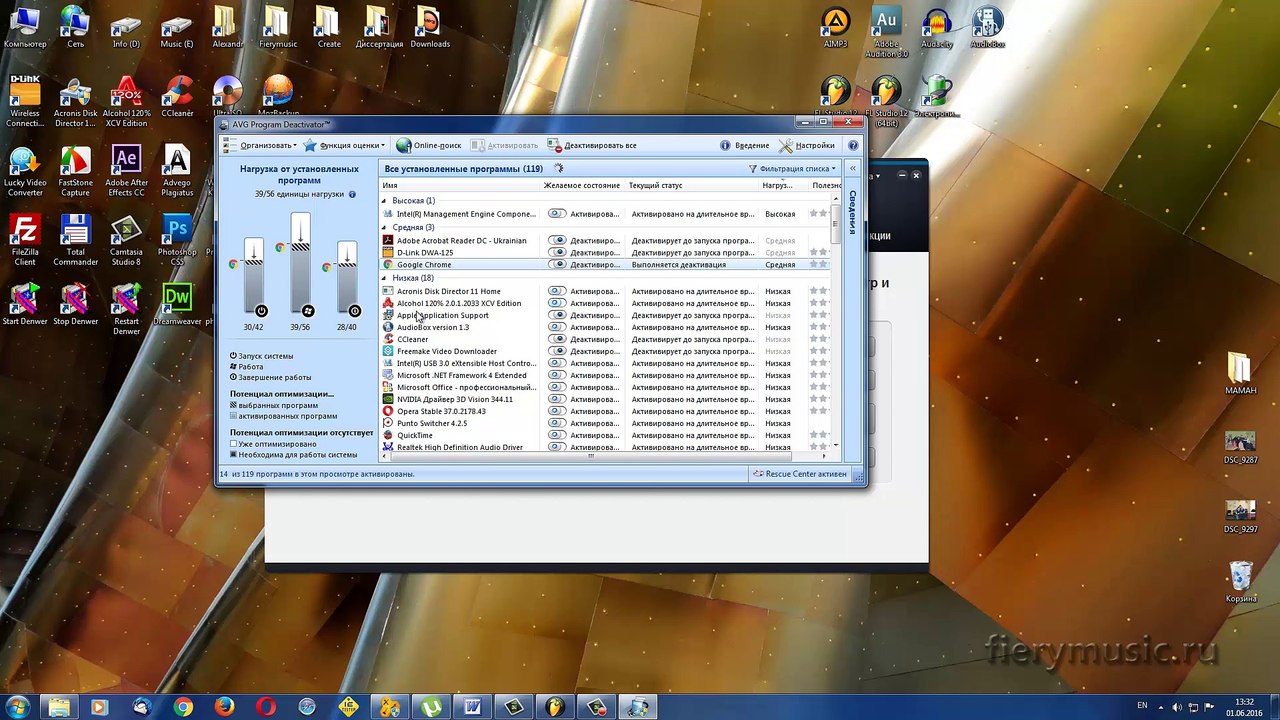
Task: Open the Функция оценки dropdown
Action: pos(345,146)
